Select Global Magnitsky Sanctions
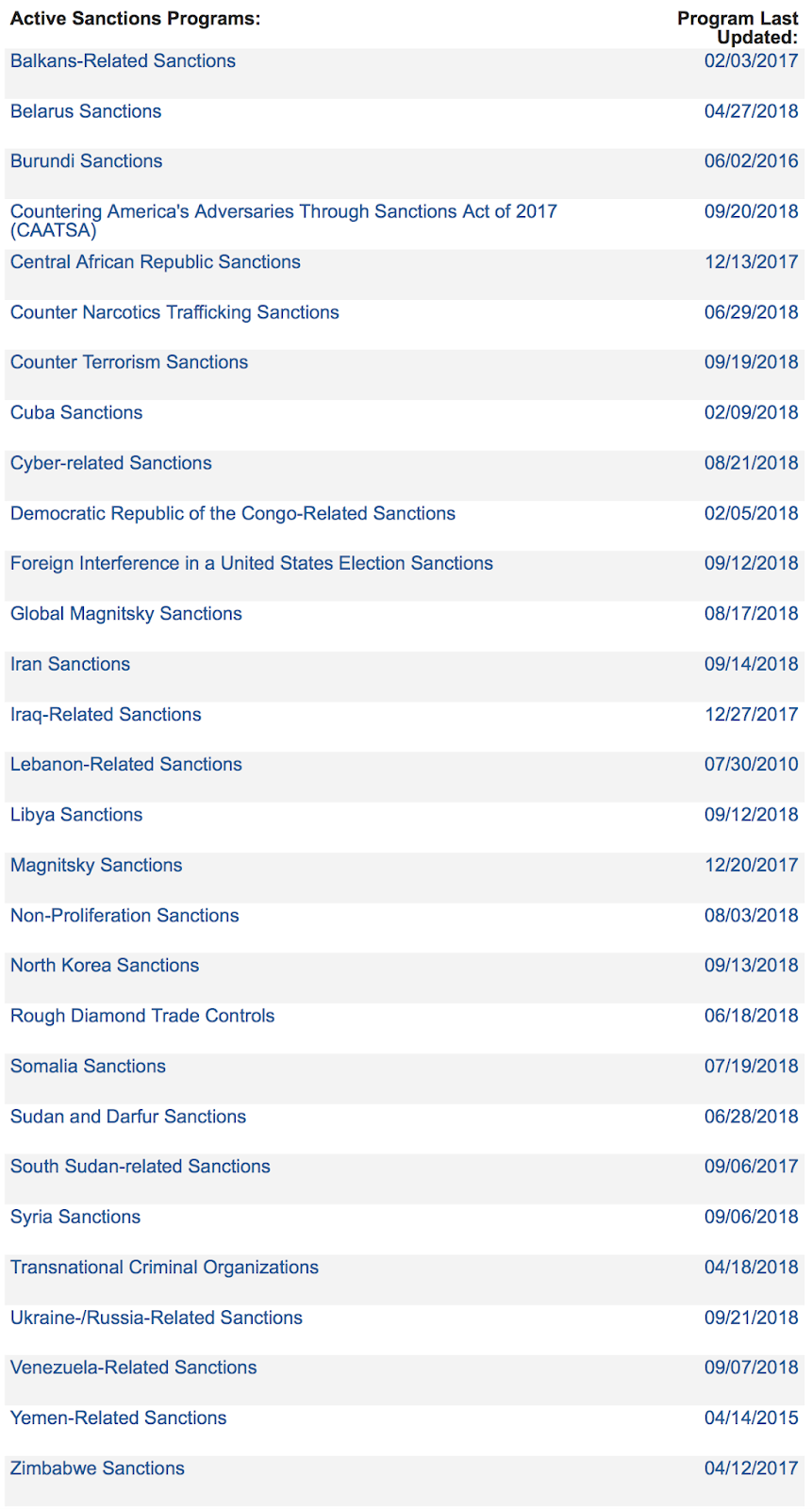The width and height of the screenshot is (812, 1509). [126, 614]
